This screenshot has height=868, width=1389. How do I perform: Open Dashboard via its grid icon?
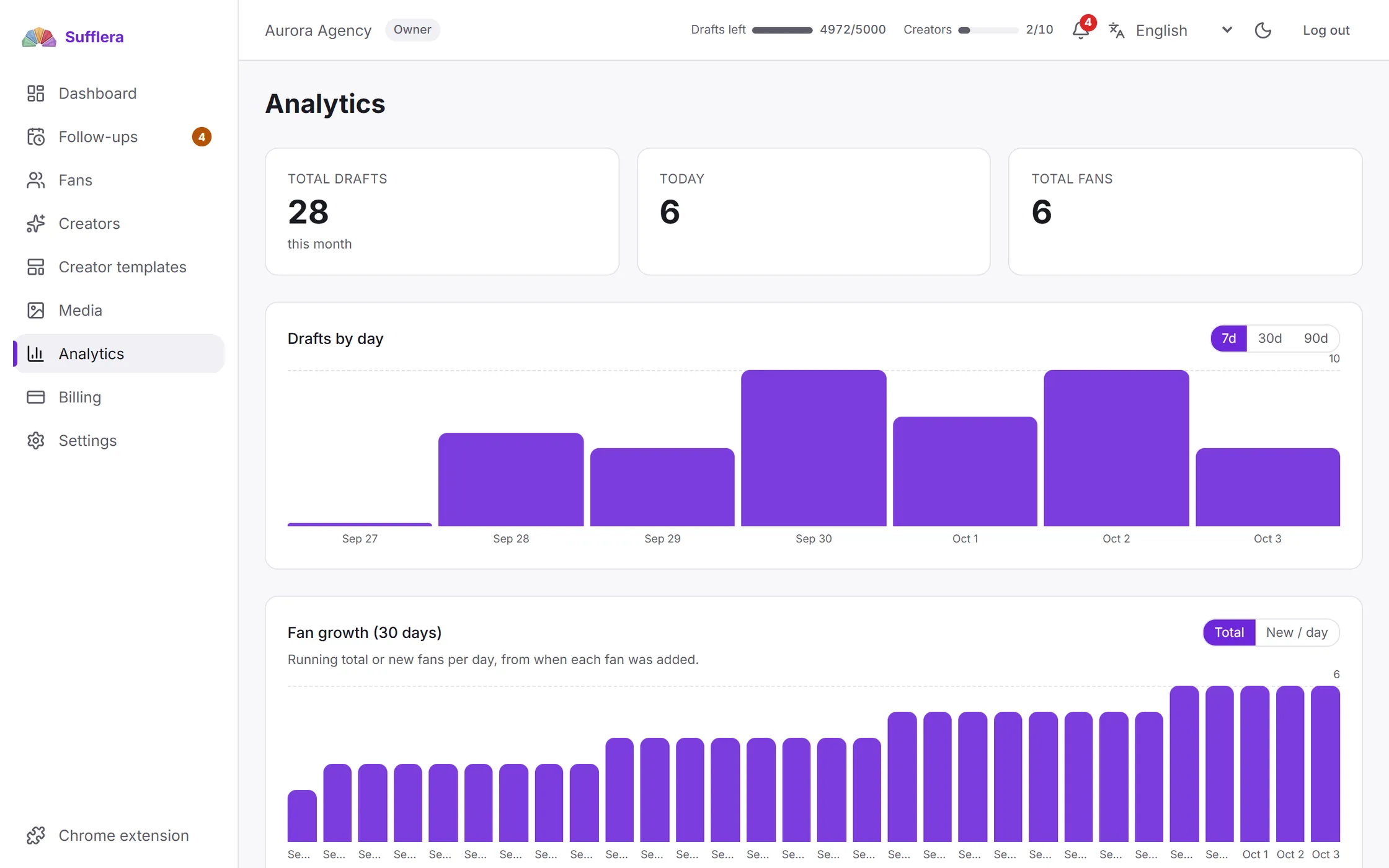tap(36, 94)
